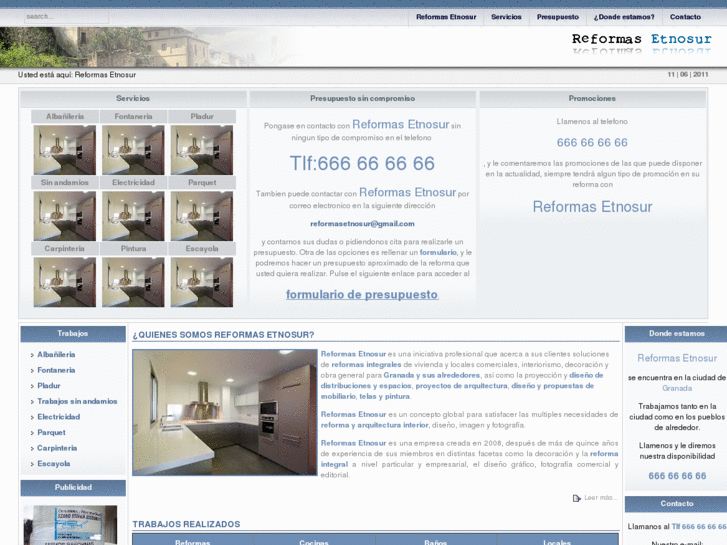Open Carpinteria in the Trabajos sidebar
This screenshot has height=545, width=727.
(x=57, y=448)
